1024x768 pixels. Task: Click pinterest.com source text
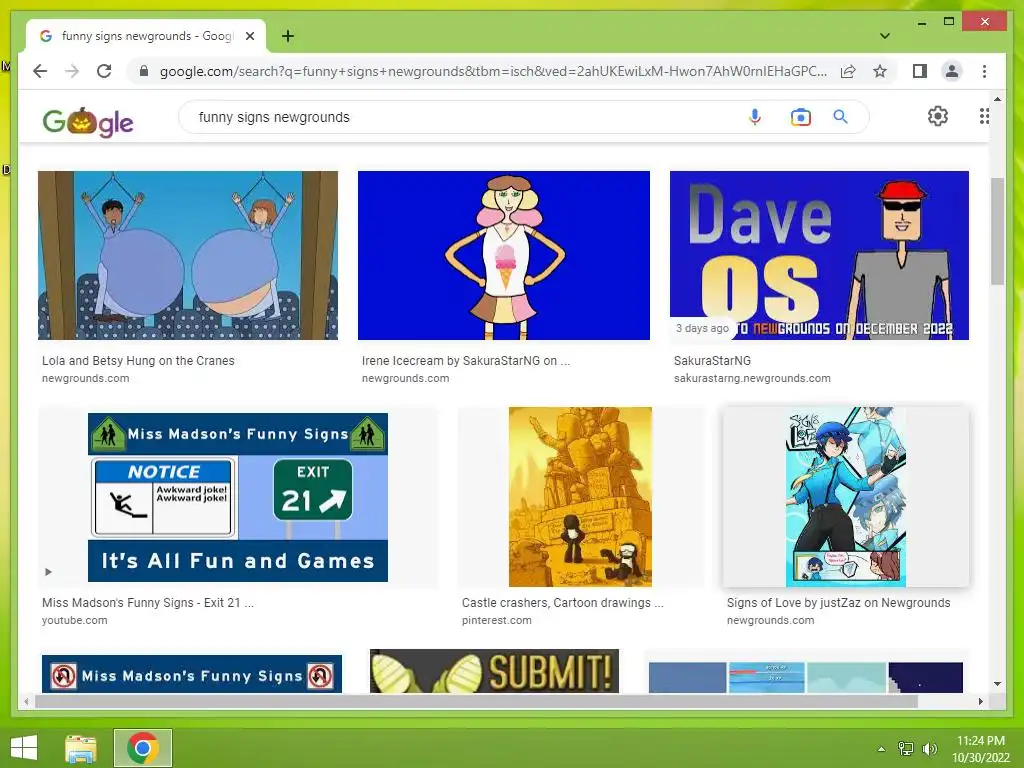[x=496, y=620]
